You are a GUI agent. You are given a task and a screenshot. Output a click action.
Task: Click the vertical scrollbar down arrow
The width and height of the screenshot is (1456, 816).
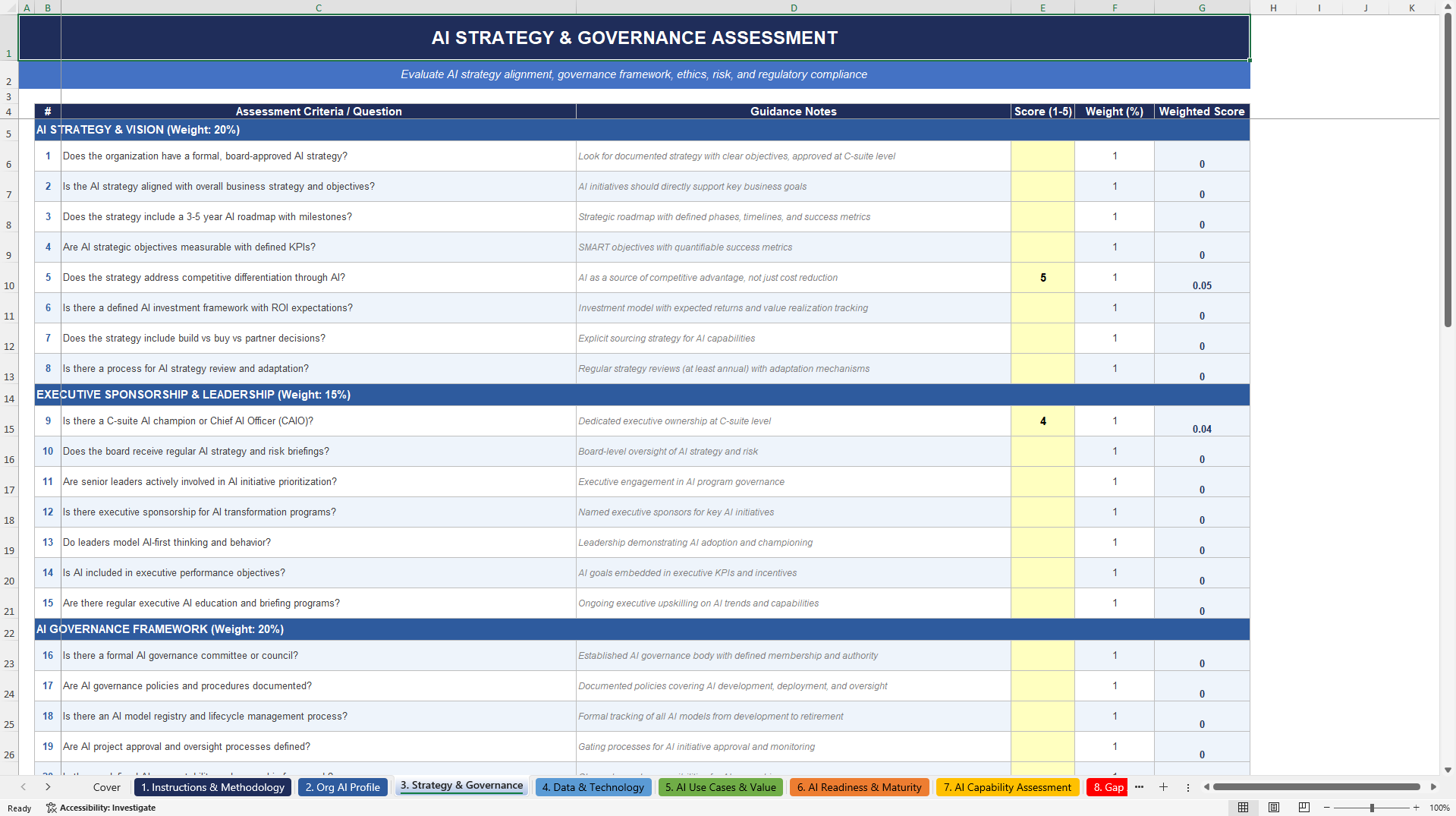click(1448, 770)
